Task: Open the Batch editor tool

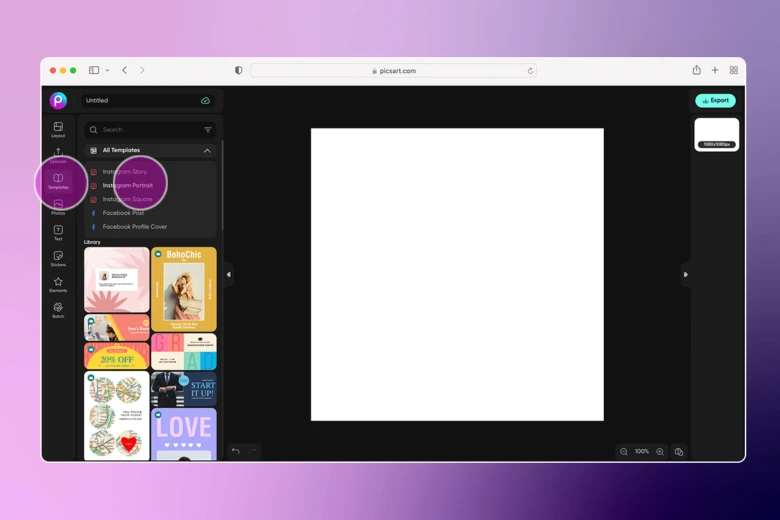Action: [58, 310]
